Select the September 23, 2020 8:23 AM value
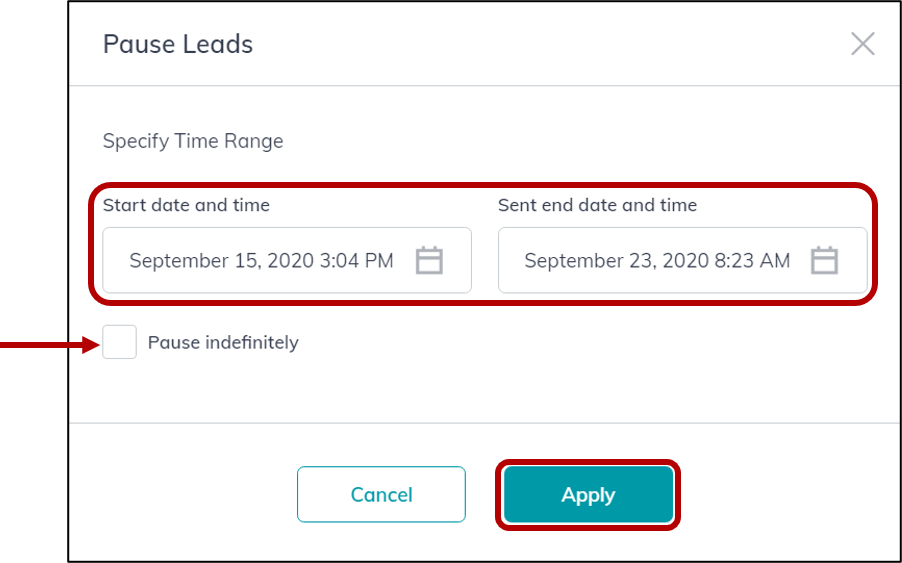 (x=657, y=261)
